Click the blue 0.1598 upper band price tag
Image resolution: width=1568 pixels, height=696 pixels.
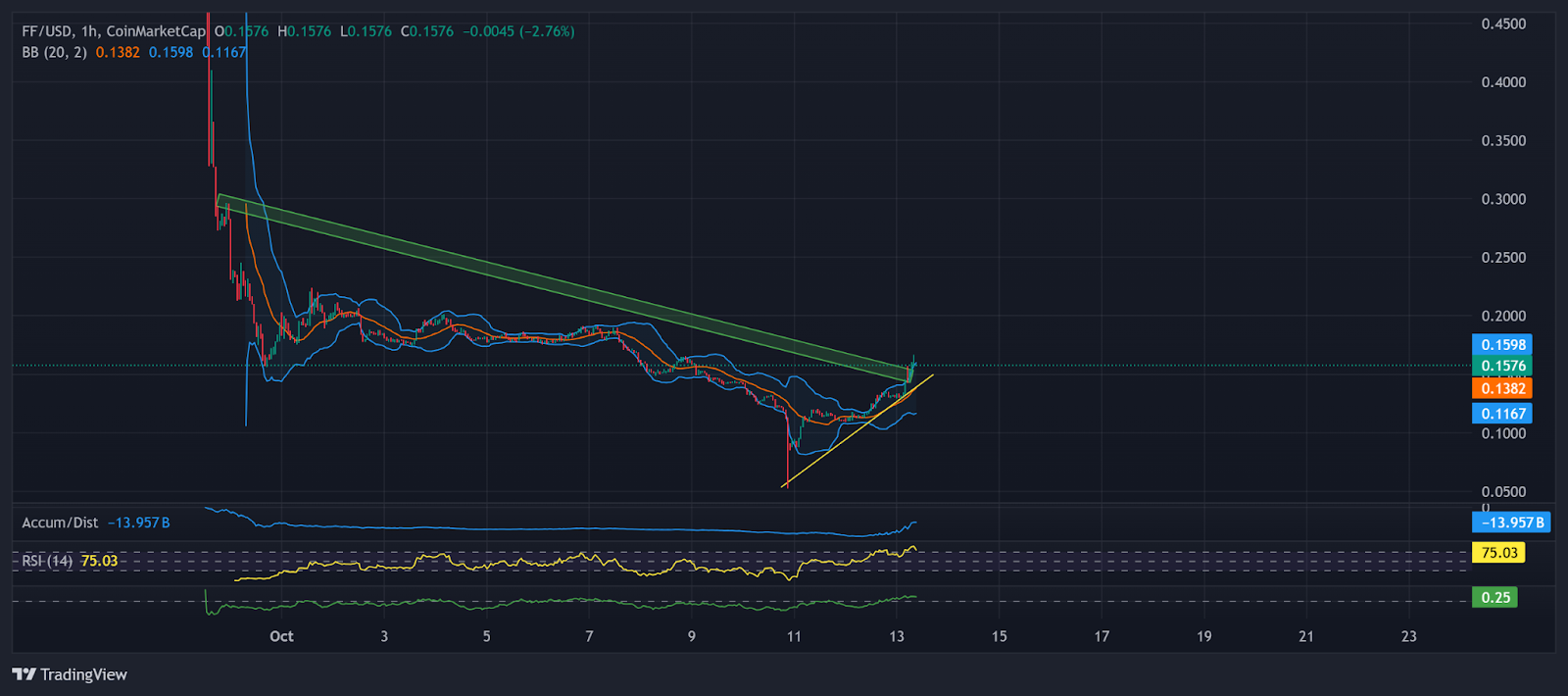[x=1501, y=345]
